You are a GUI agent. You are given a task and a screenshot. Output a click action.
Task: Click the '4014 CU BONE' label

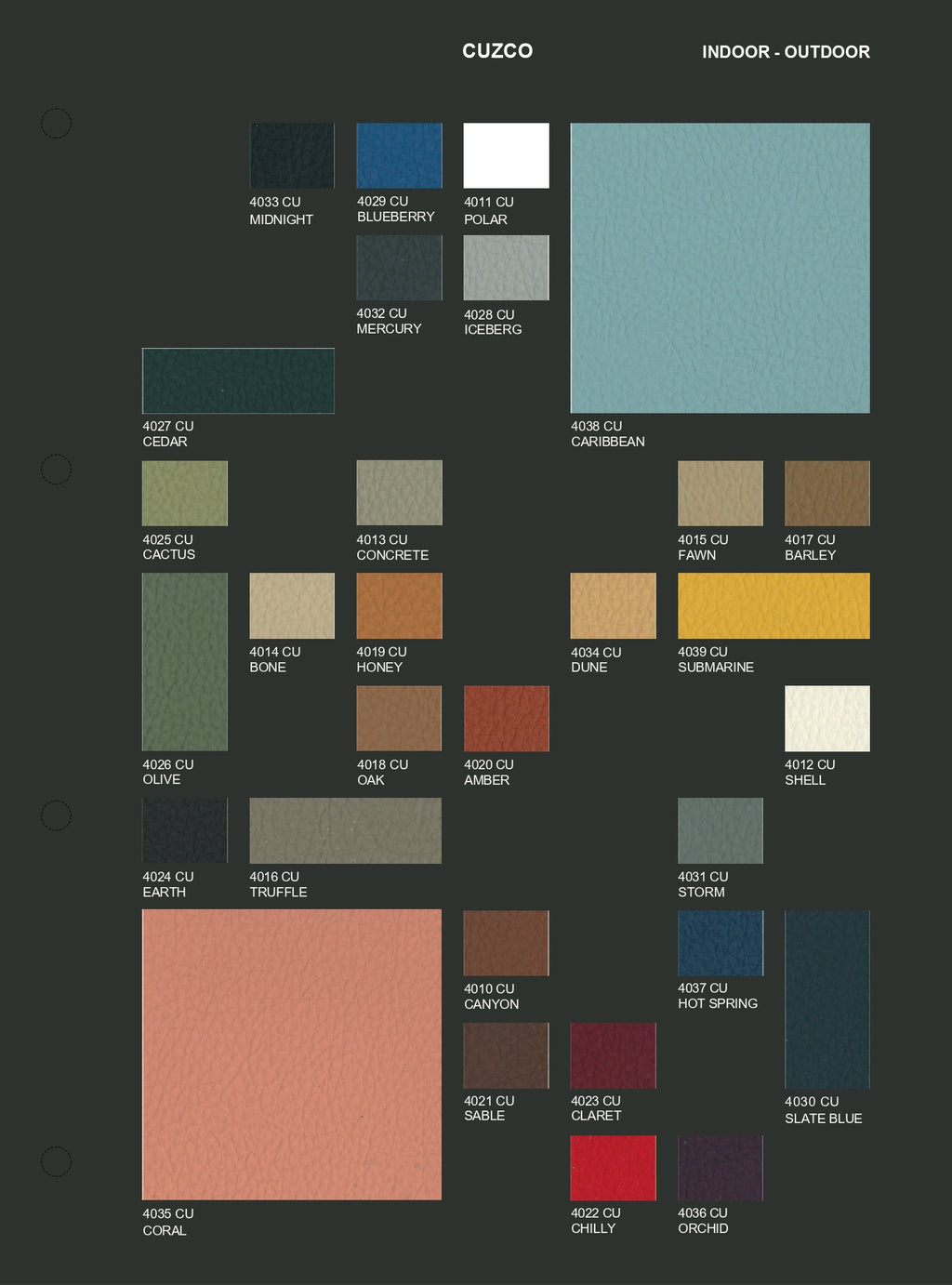point(275,659)
